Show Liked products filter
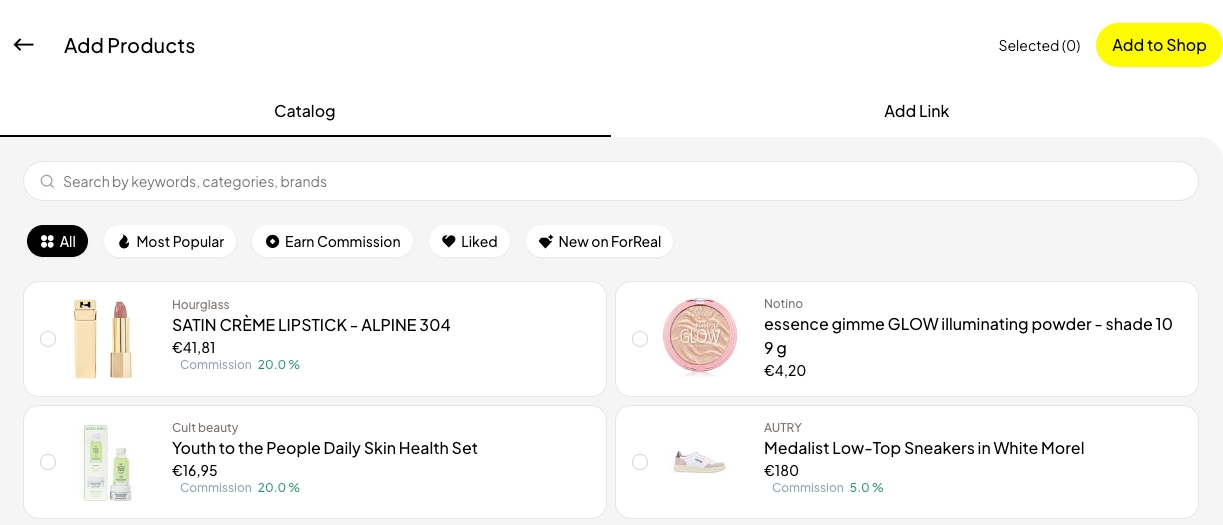This screenshot has height=525, width=1223. (x=469, y=242)
